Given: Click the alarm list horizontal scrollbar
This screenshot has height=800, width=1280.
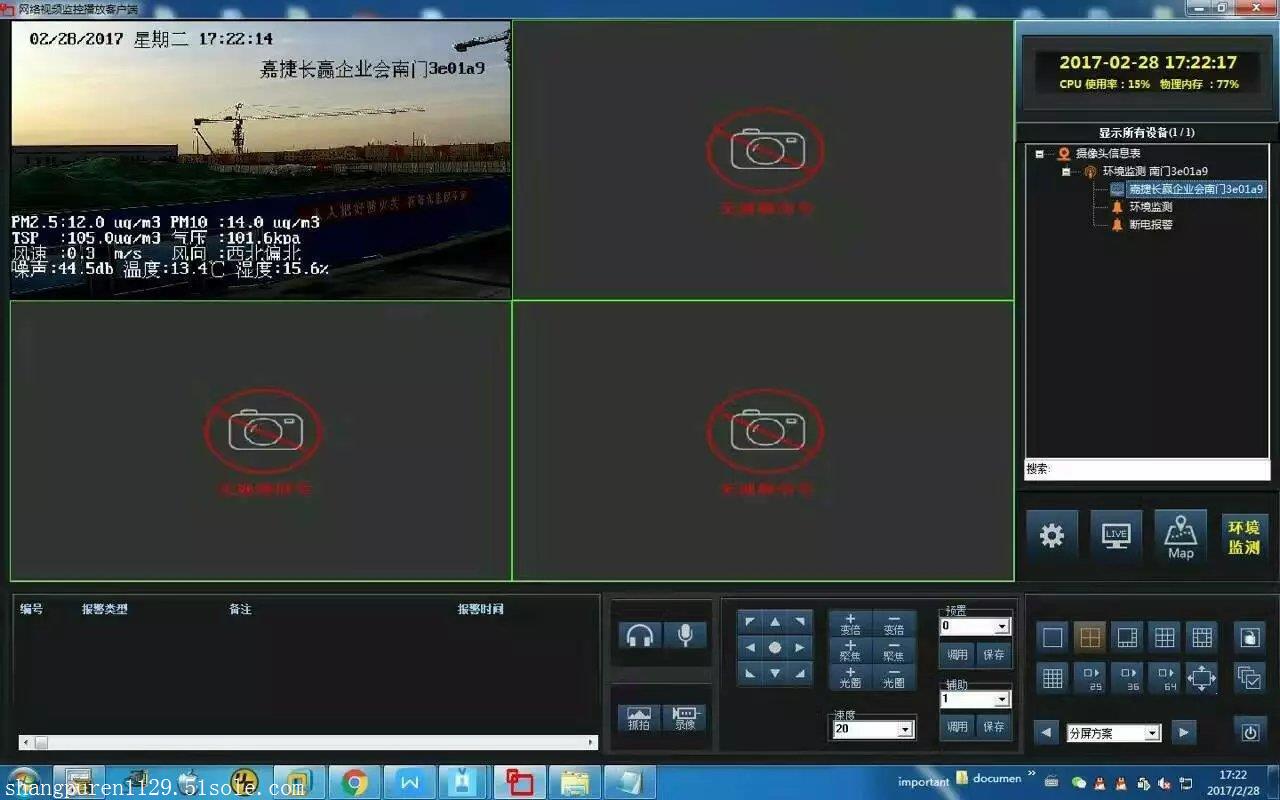Looking at the screenshot, I should pyautogui.click(x=308, y=742).
